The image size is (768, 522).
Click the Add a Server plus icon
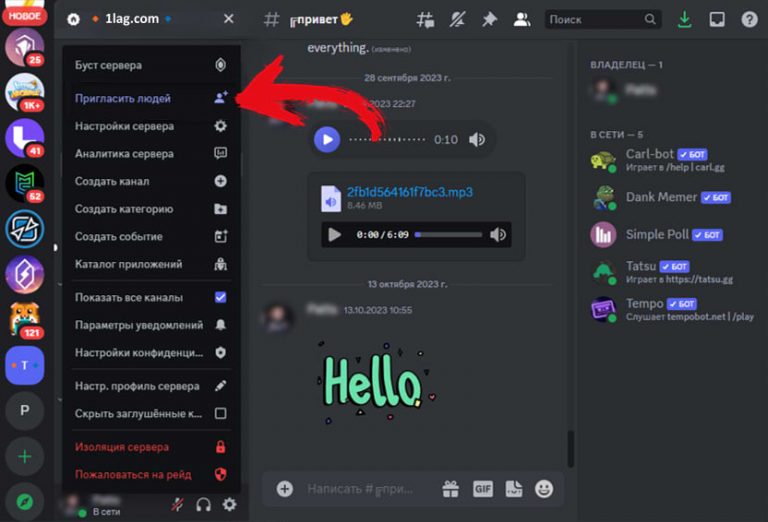pyautogui.click(x=24, y=457)
